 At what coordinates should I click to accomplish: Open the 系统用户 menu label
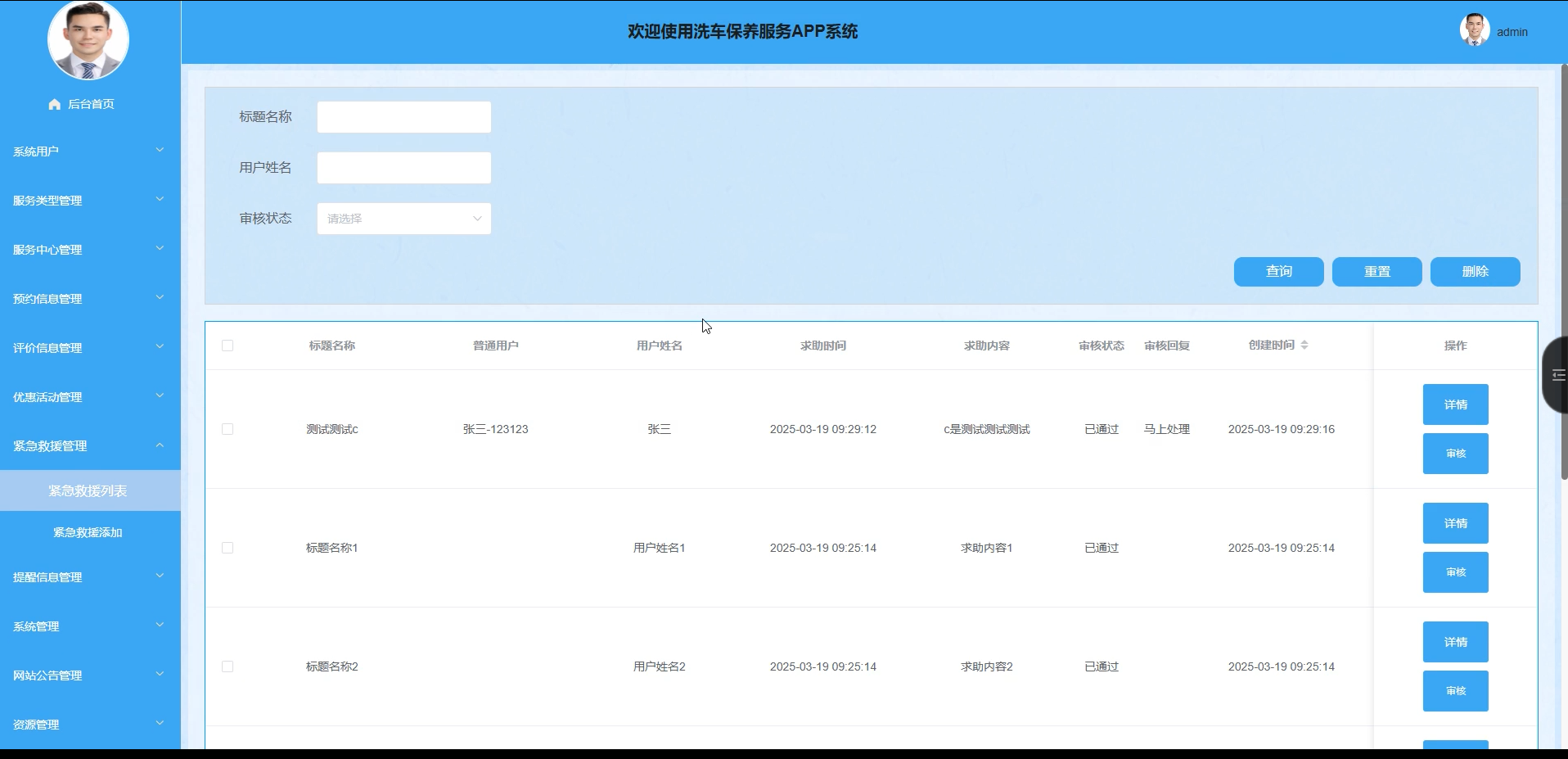(x=36, y=151)
